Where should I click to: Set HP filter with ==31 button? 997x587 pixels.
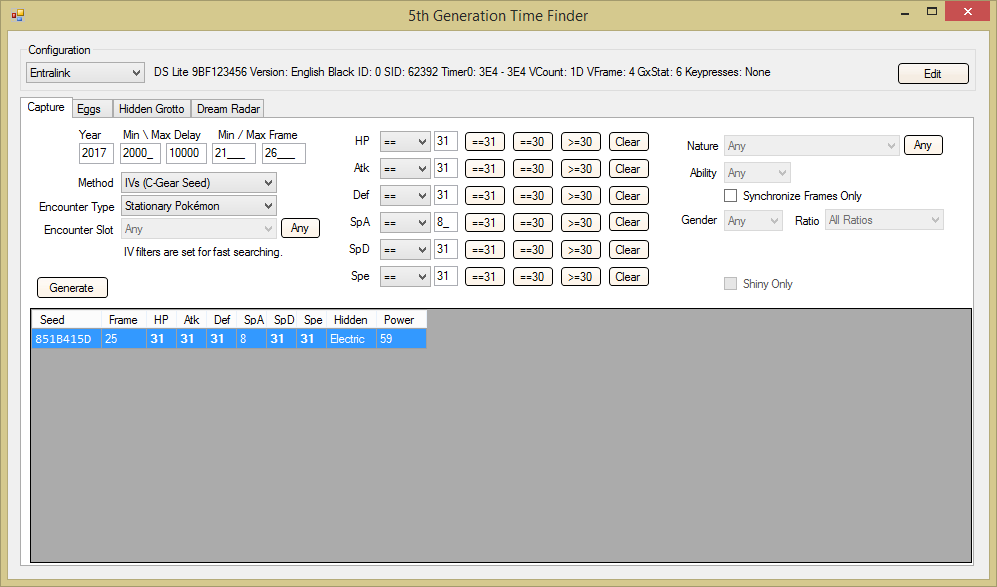coord(485,142)
